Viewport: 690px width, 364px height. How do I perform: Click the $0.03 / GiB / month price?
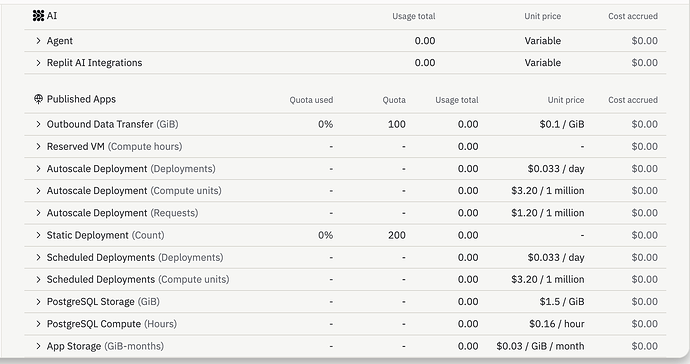point(540,346)
